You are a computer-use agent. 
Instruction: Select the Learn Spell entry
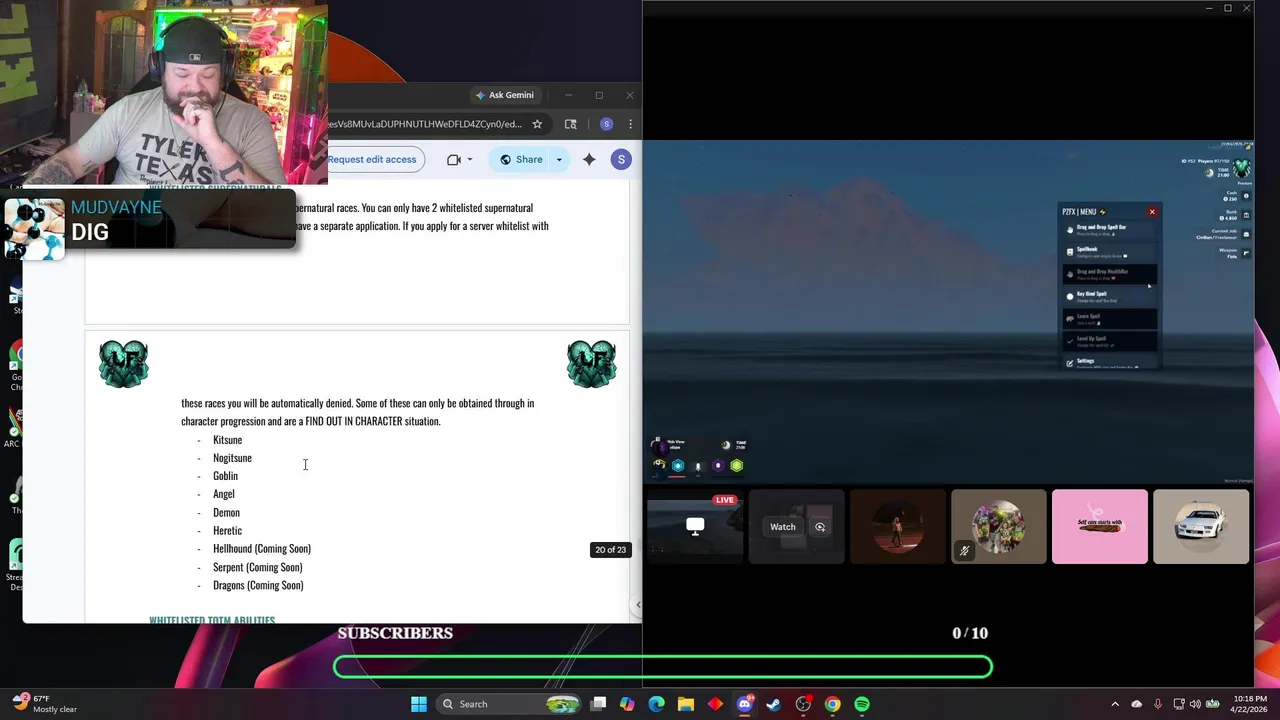pos(1108,319)
